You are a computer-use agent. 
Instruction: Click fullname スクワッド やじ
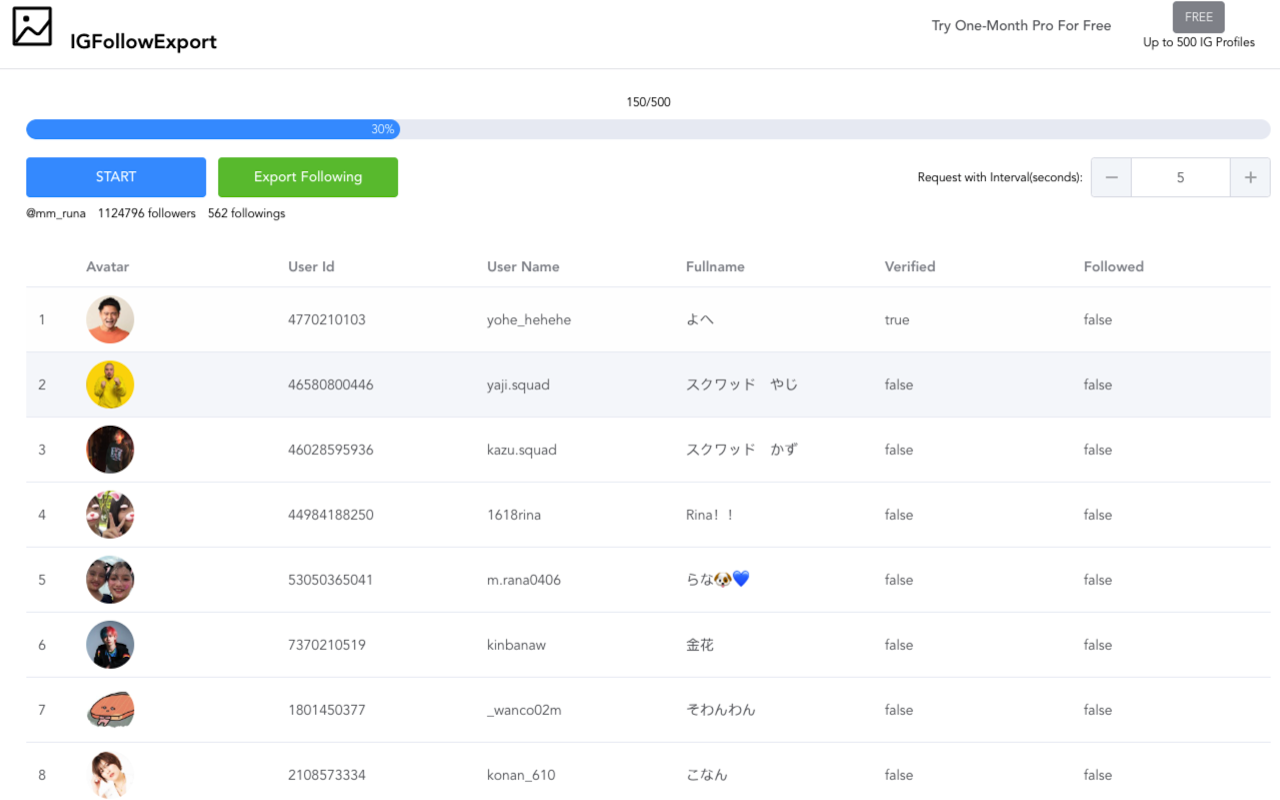pos(742,385)
